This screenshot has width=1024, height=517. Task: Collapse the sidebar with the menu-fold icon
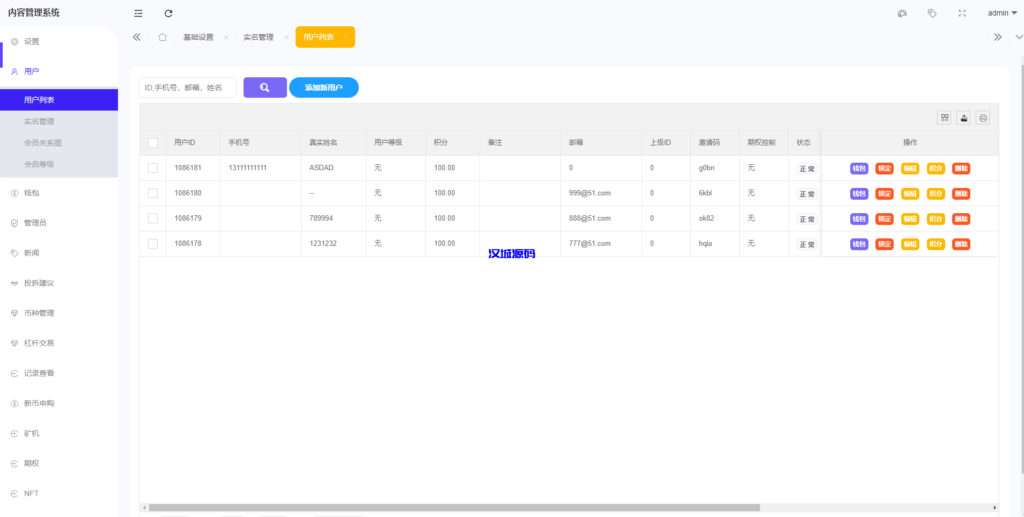coord(138,13)
